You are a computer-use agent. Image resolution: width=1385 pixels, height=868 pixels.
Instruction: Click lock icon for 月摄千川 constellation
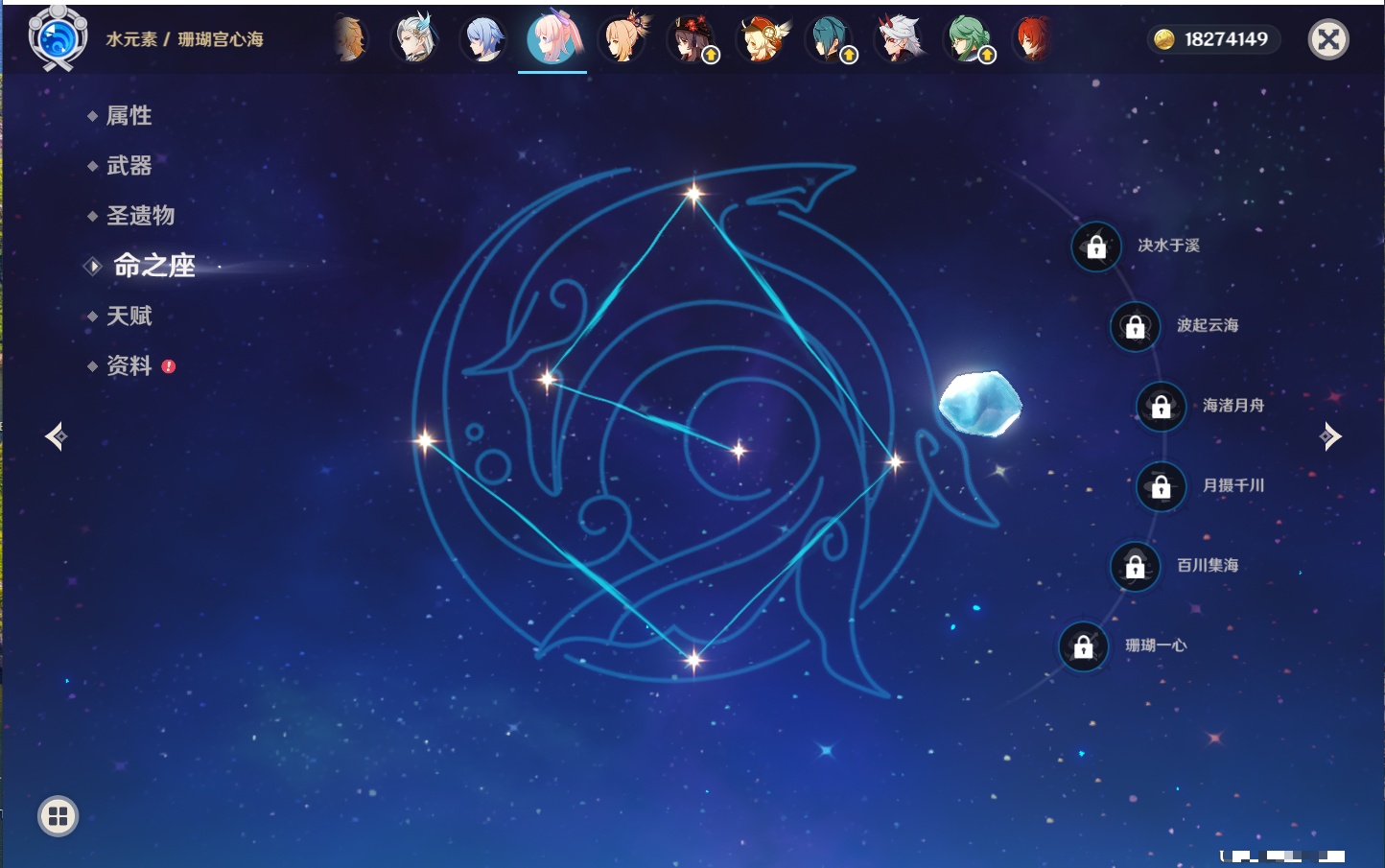[x=1161, y=486]
